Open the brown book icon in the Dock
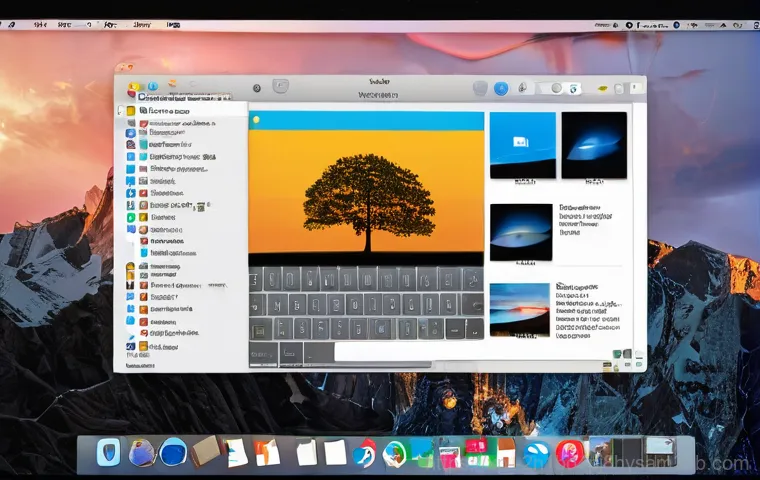Image resolution: width=760 pixels, height=480 pixels. (x=205, y=451)
